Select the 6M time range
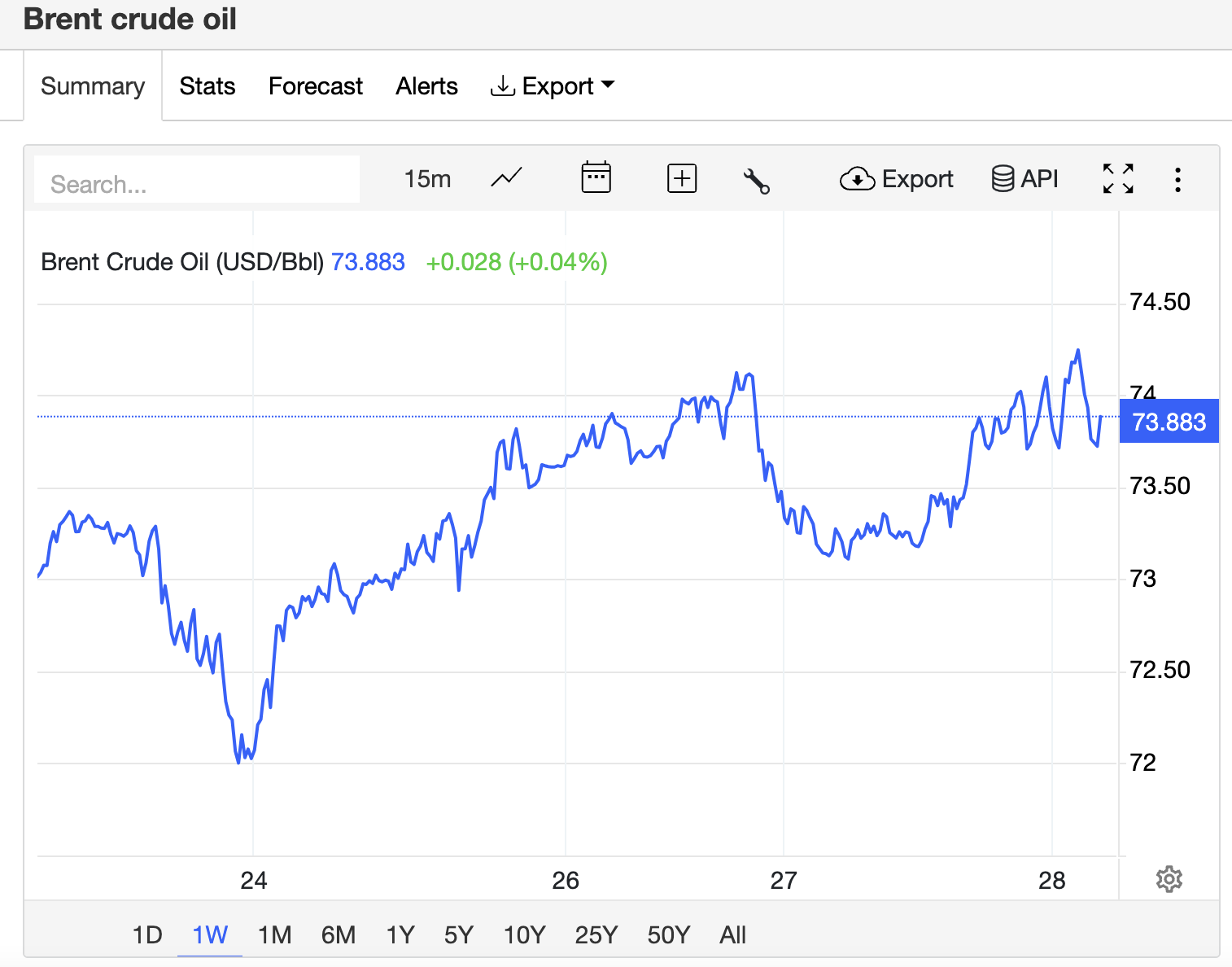The width and height of the screenshot is (1232, 967). pos(339,935)
